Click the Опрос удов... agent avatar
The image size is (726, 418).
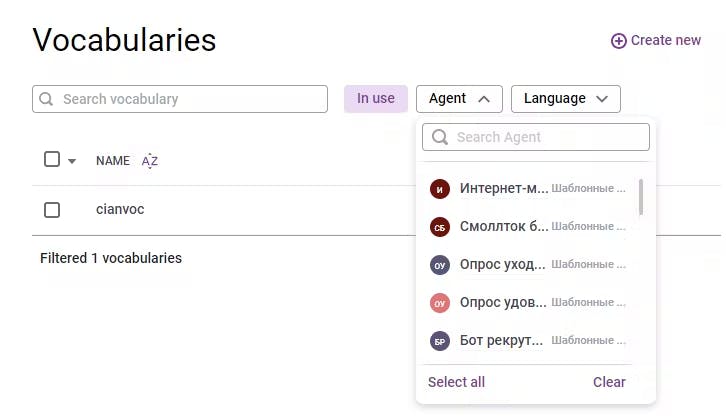pos(440,303)
